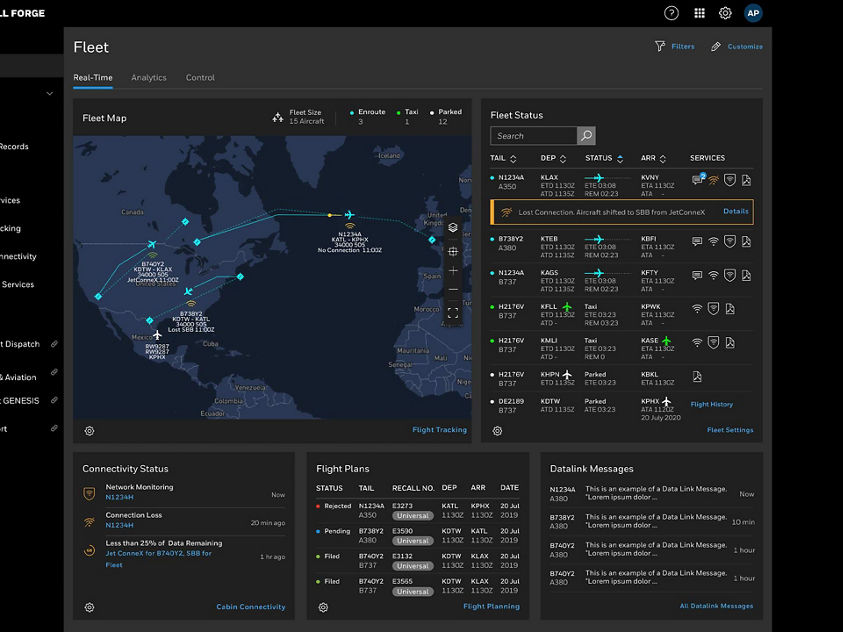843x632 pixels.
Task: Select the B740Y2 aircraft on the map
Action: [152, 245]
